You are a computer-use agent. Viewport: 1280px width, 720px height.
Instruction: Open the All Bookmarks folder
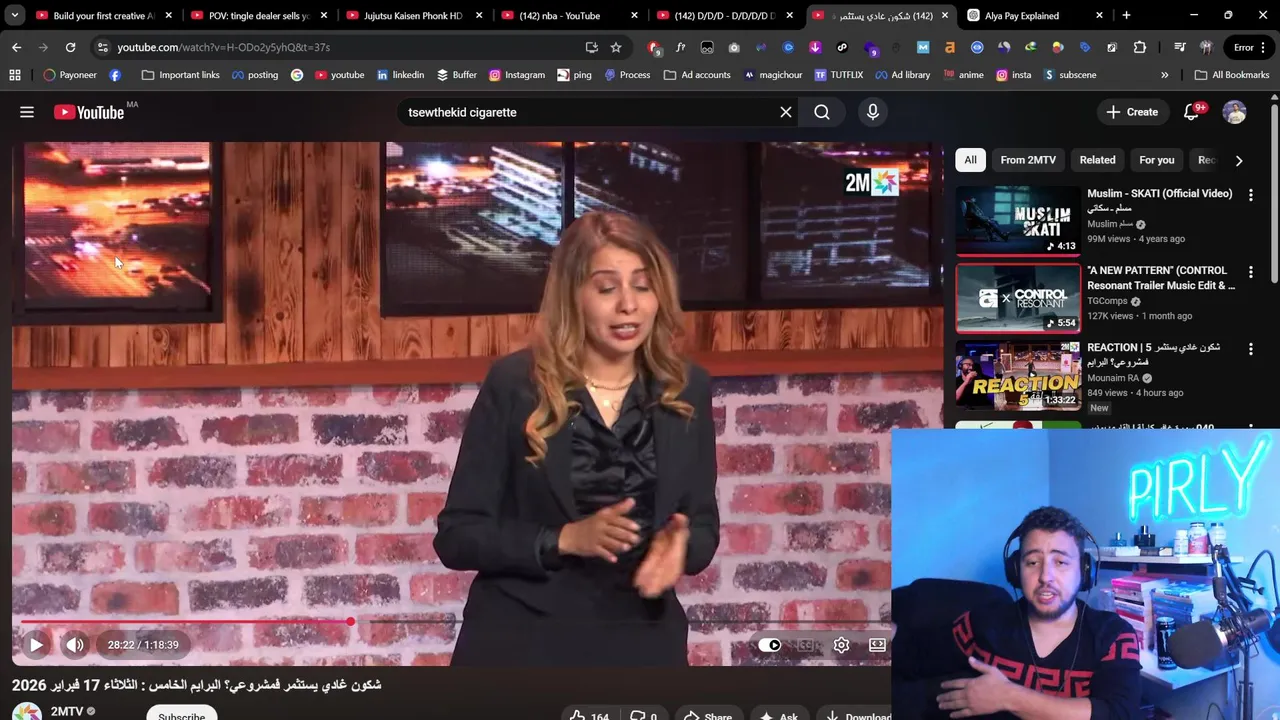1232,75
